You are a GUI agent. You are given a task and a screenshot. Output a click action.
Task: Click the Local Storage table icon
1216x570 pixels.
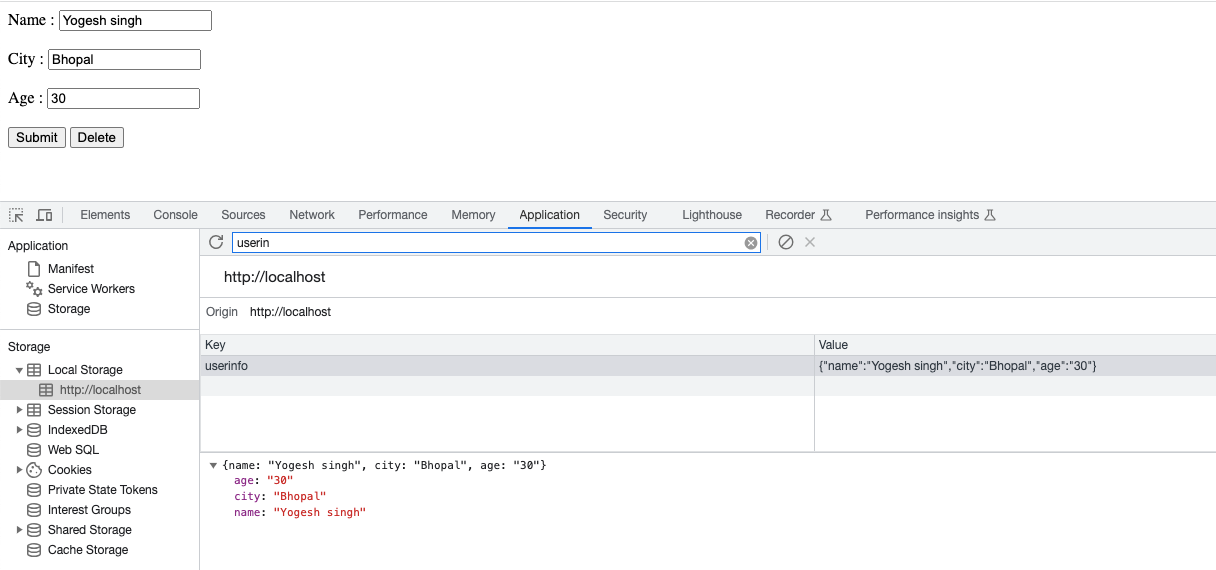(34, 370)
